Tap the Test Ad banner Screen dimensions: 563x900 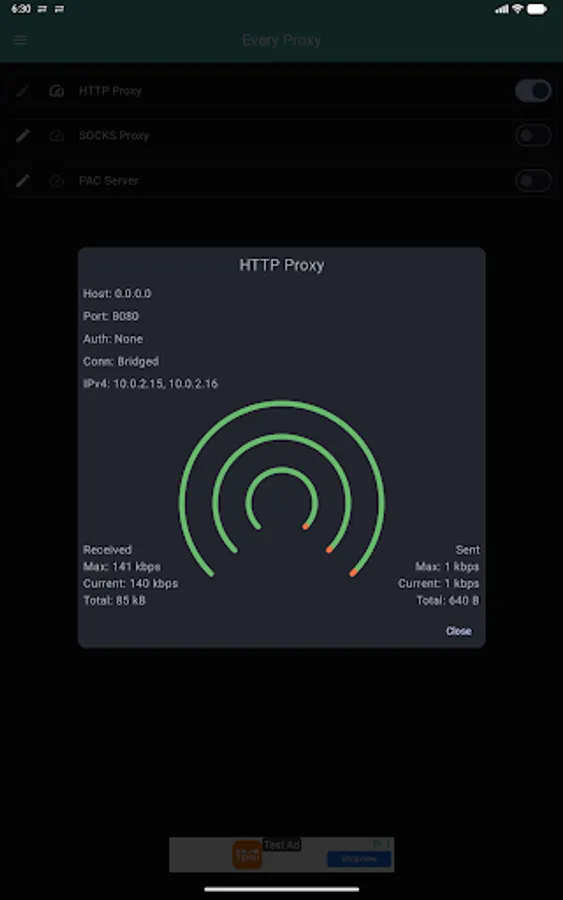(x=281, y=855)
